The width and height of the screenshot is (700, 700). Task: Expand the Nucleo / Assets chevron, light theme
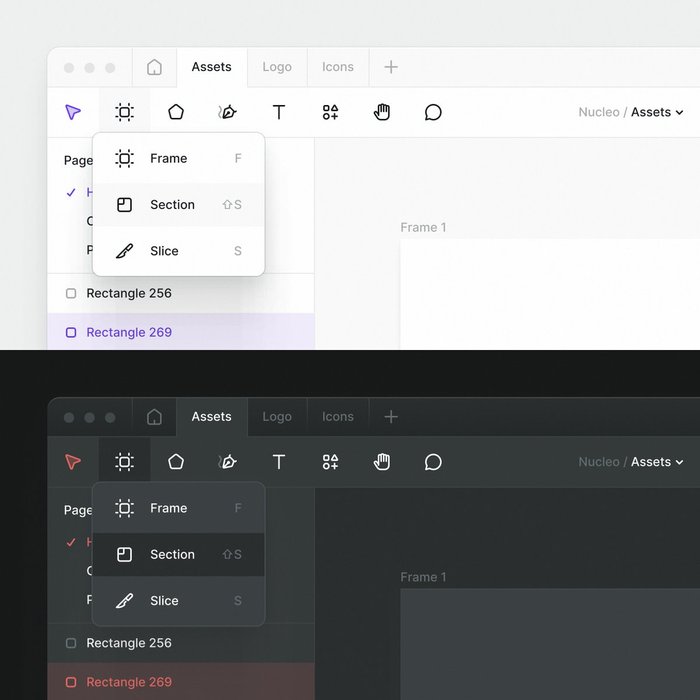click(x=679, y=112)
